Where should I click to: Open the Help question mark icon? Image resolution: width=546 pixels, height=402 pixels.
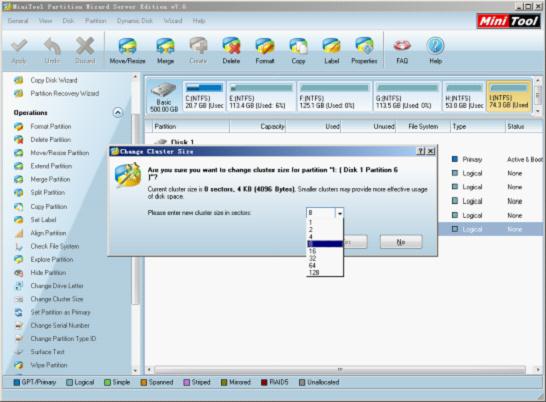[436, 46]
